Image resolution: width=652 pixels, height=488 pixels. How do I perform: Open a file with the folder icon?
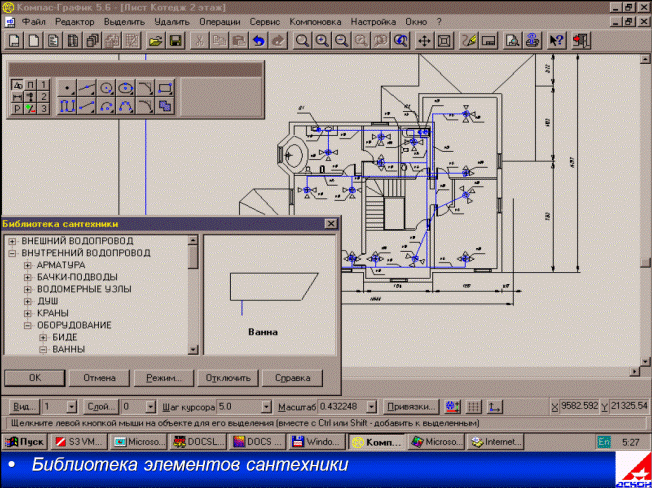click(156, 41)
